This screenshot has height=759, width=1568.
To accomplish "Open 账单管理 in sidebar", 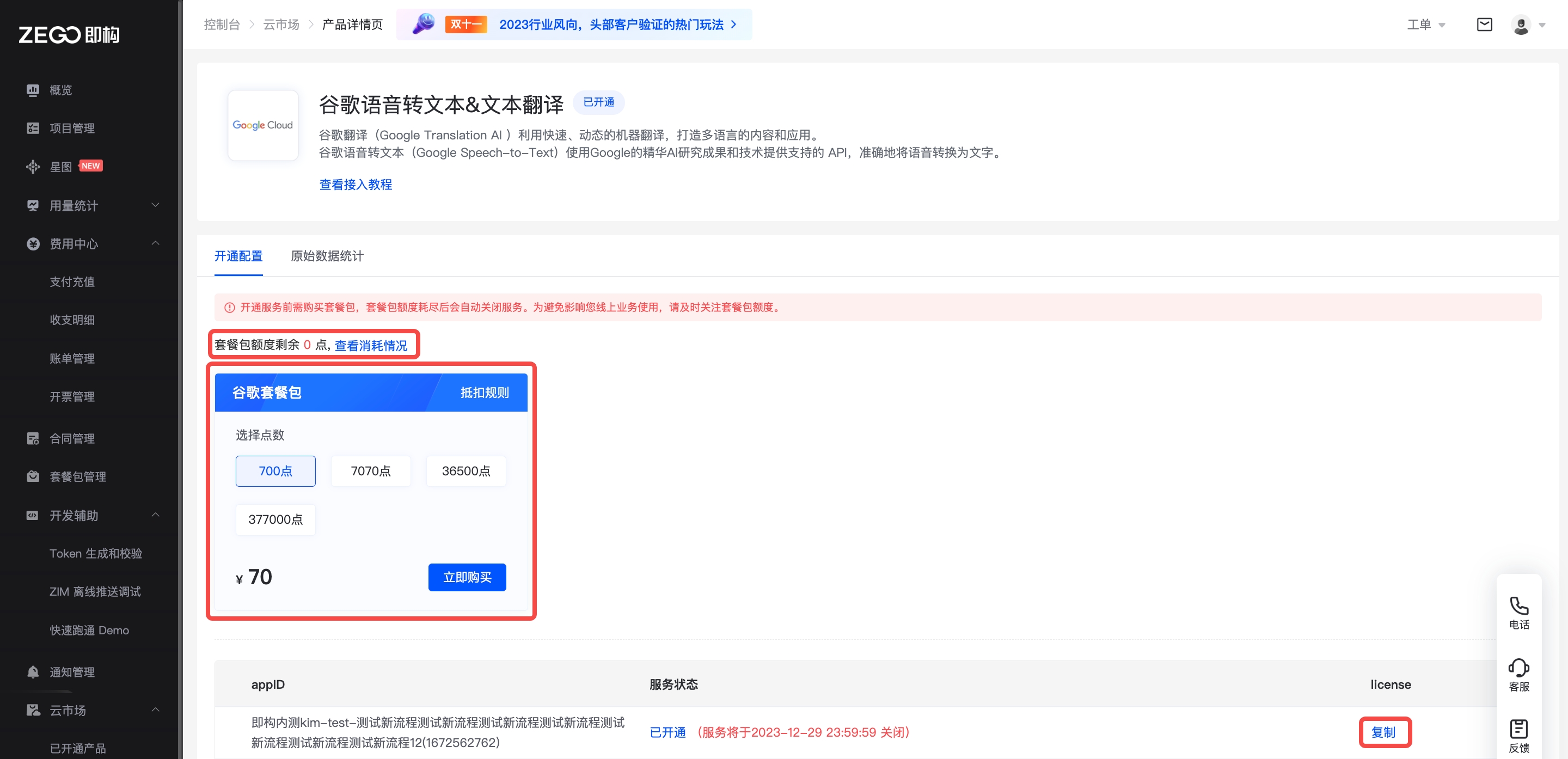I will (72, 358).
